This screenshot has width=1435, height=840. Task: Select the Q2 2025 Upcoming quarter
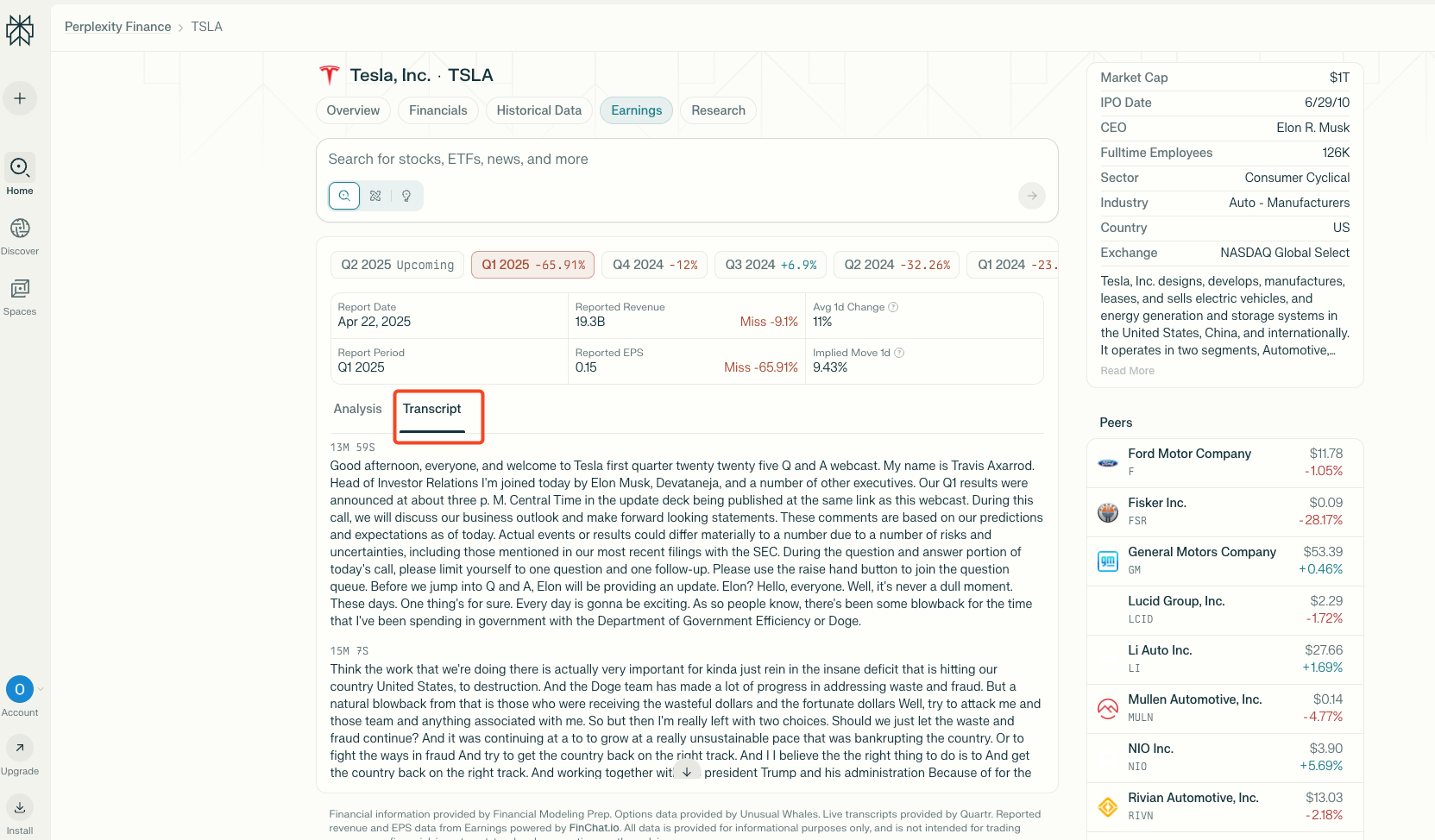click(x=398, y=265)
